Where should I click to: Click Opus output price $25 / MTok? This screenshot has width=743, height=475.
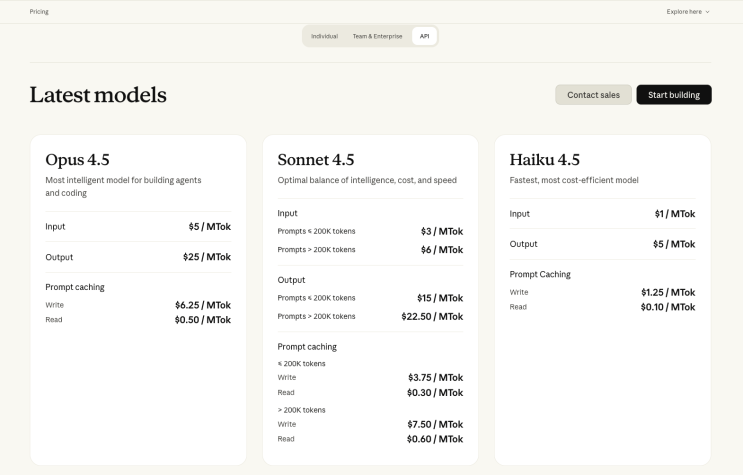(207, 257)
